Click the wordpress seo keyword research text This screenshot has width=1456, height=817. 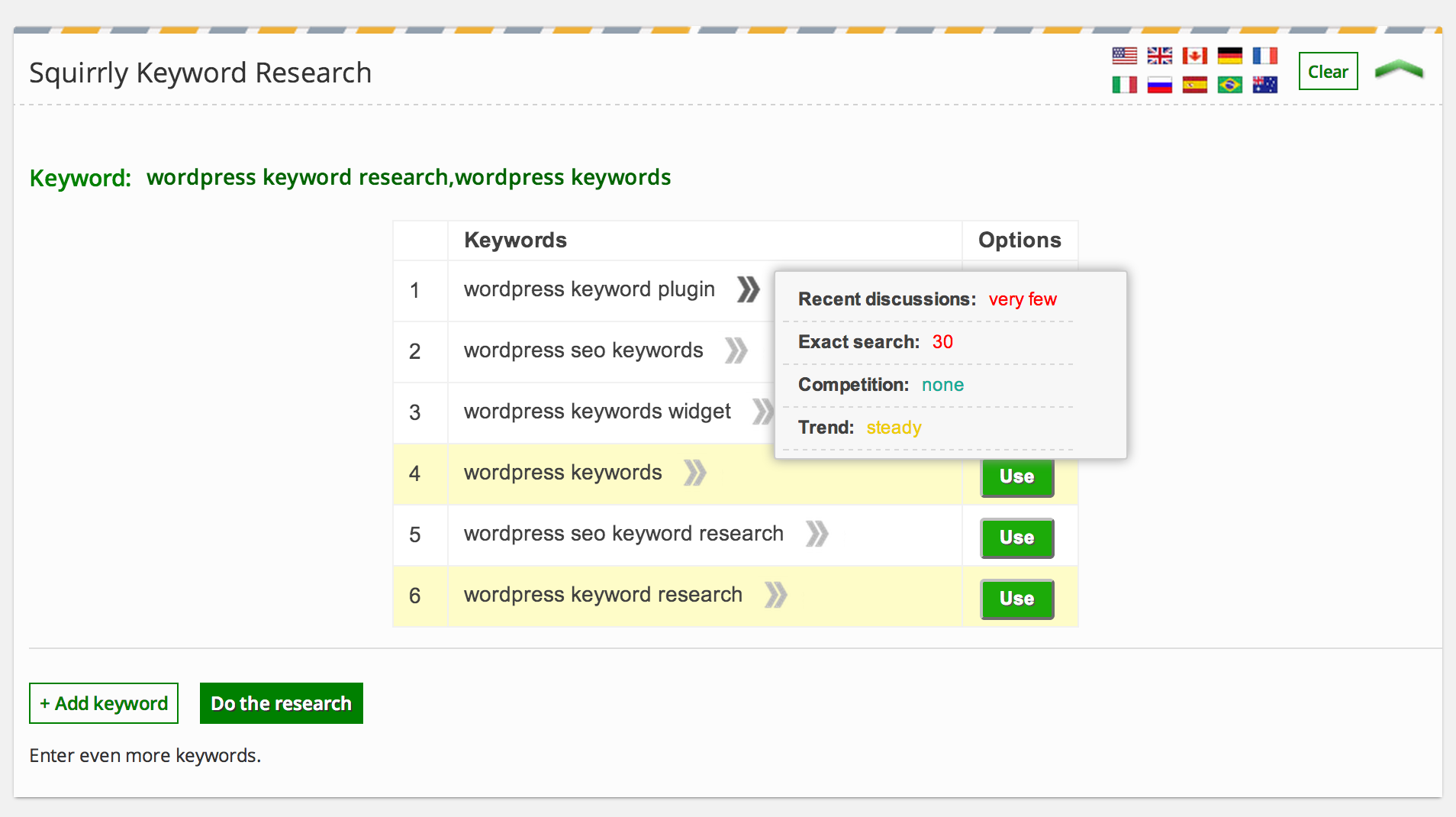[x=623, y=534]
